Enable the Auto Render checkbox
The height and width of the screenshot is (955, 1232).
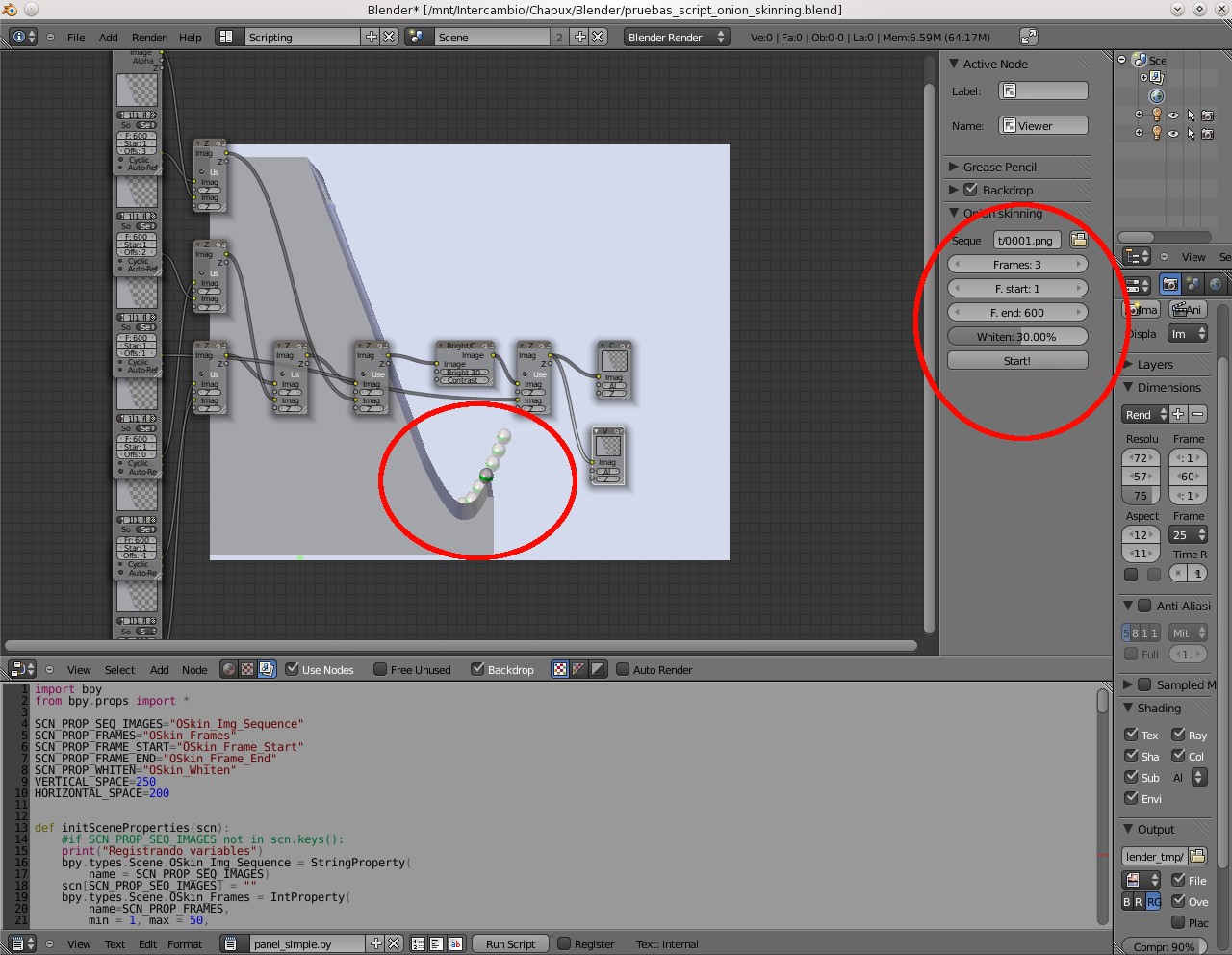pyautogui.click(x=623, y=669)
